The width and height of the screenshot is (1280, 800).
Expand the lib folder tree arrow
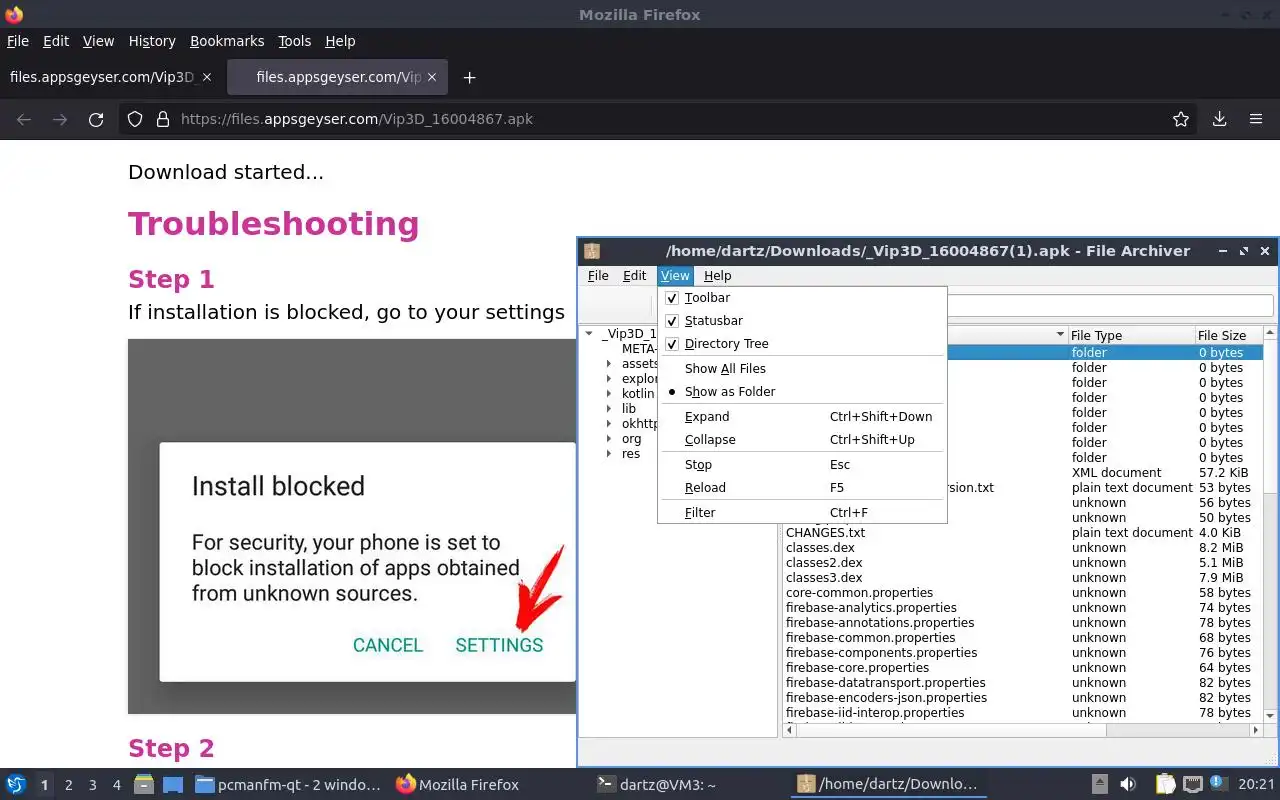[608, 409]
